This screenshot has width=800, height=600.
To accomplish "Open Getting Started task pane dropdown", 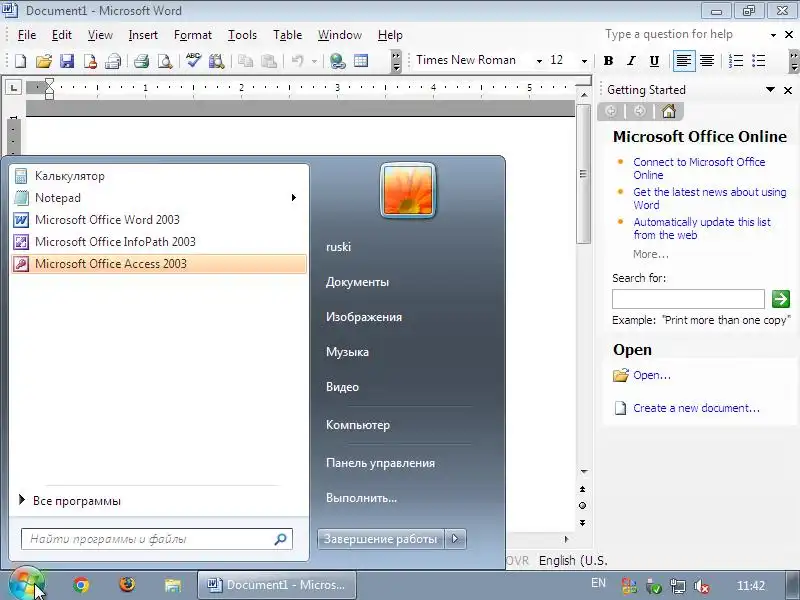I will 770,90.
